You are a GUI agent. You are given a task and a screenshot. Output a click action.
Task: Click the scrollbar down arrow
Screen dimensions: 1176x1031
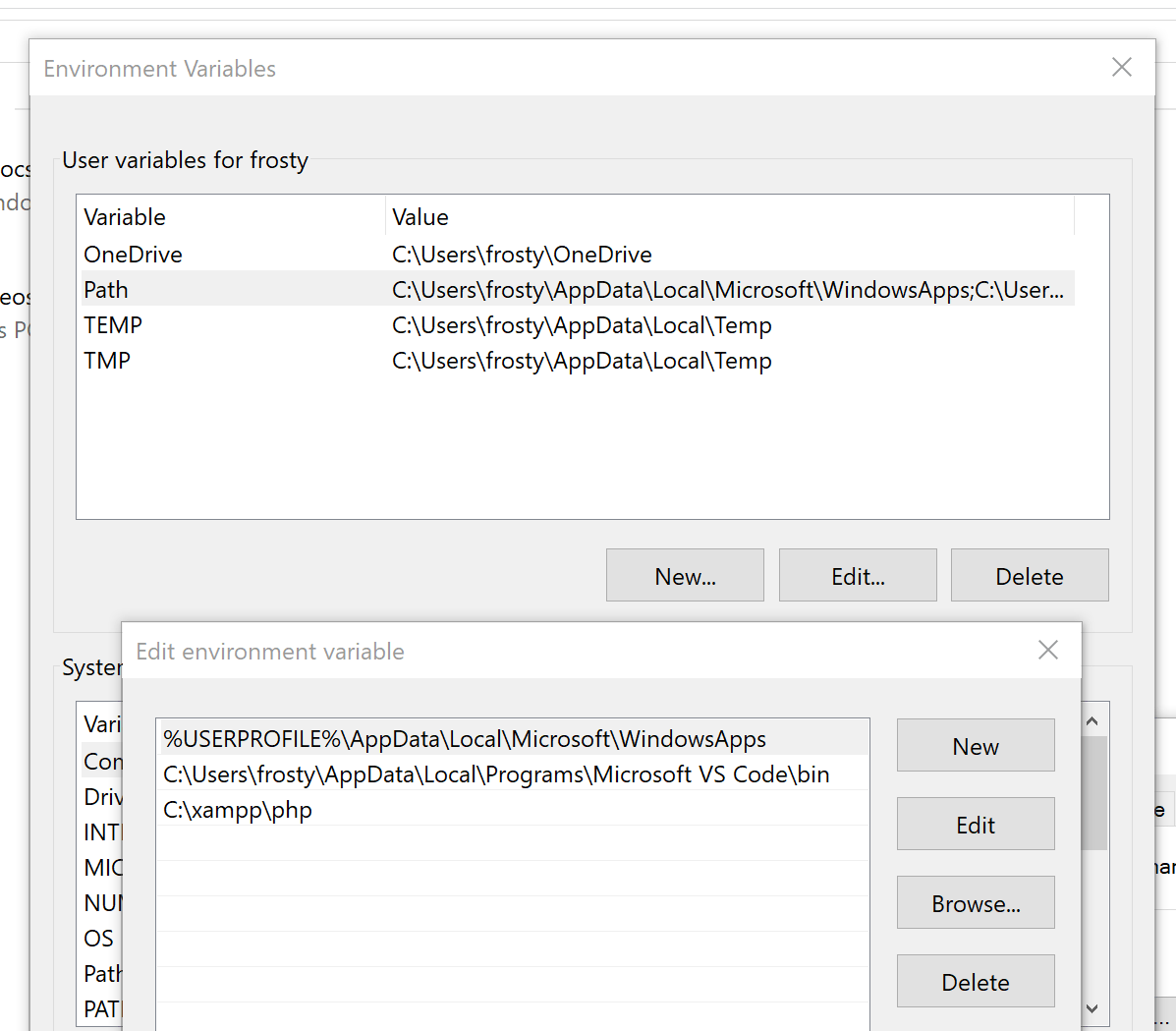tap(1092, 1008)
